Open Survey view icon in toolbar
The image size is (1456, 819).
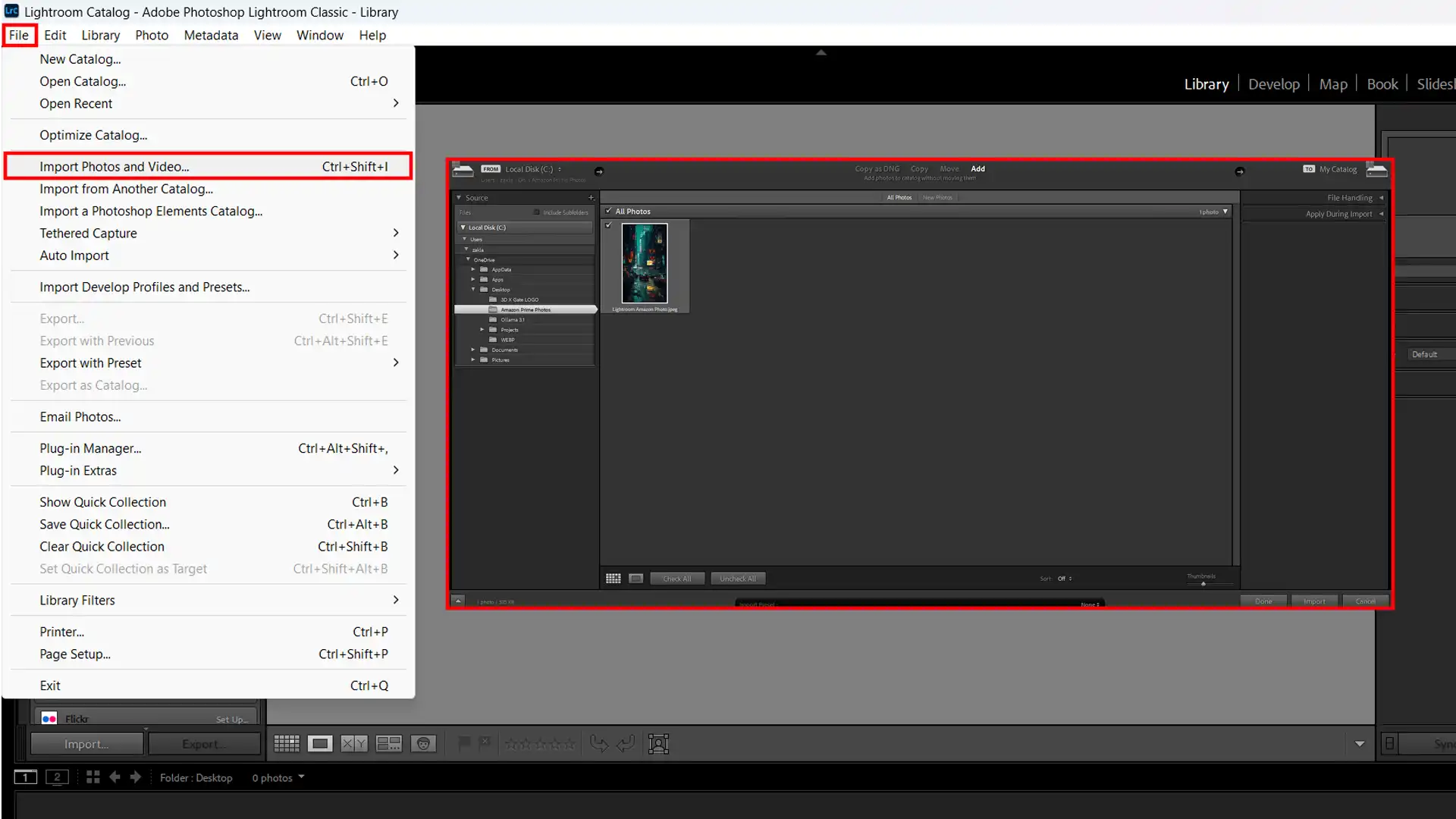click(389, 744)
